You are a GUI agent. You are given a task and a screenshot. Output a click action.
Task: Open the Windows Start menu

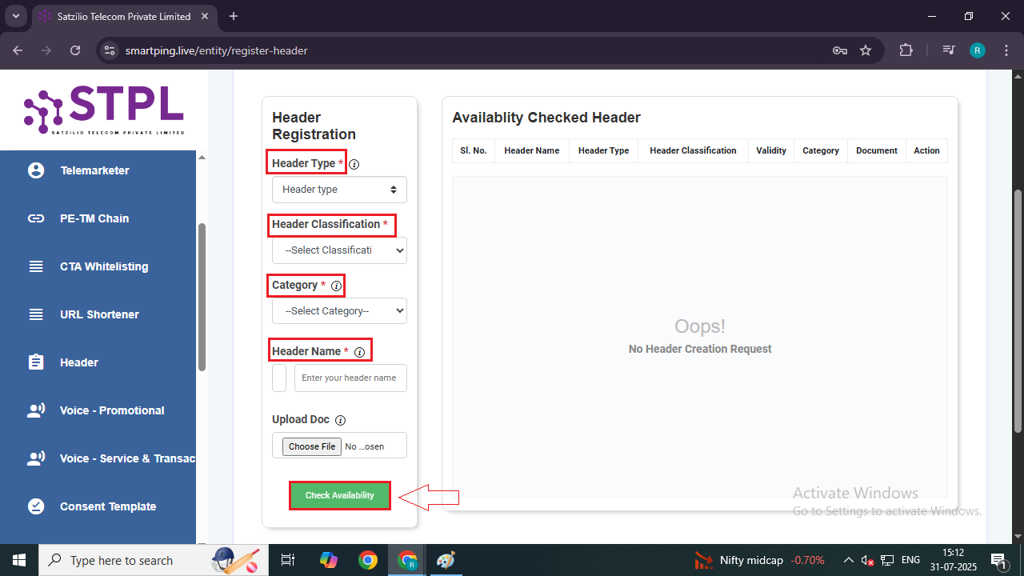click(19, 560)
